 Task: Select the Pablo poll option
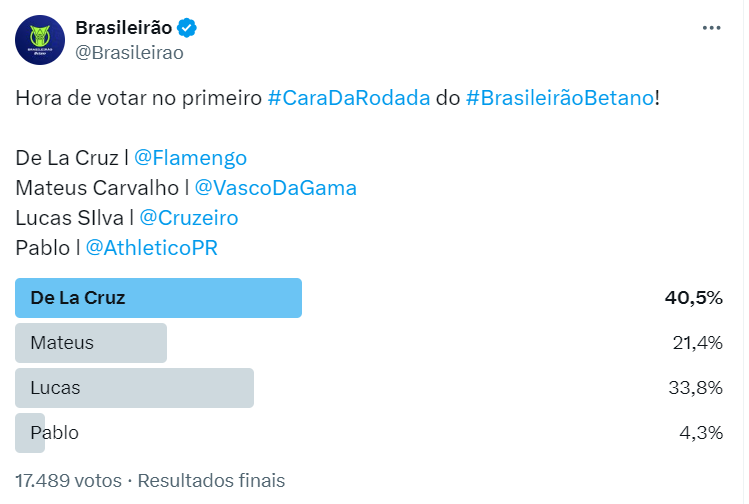click(54, 433)
